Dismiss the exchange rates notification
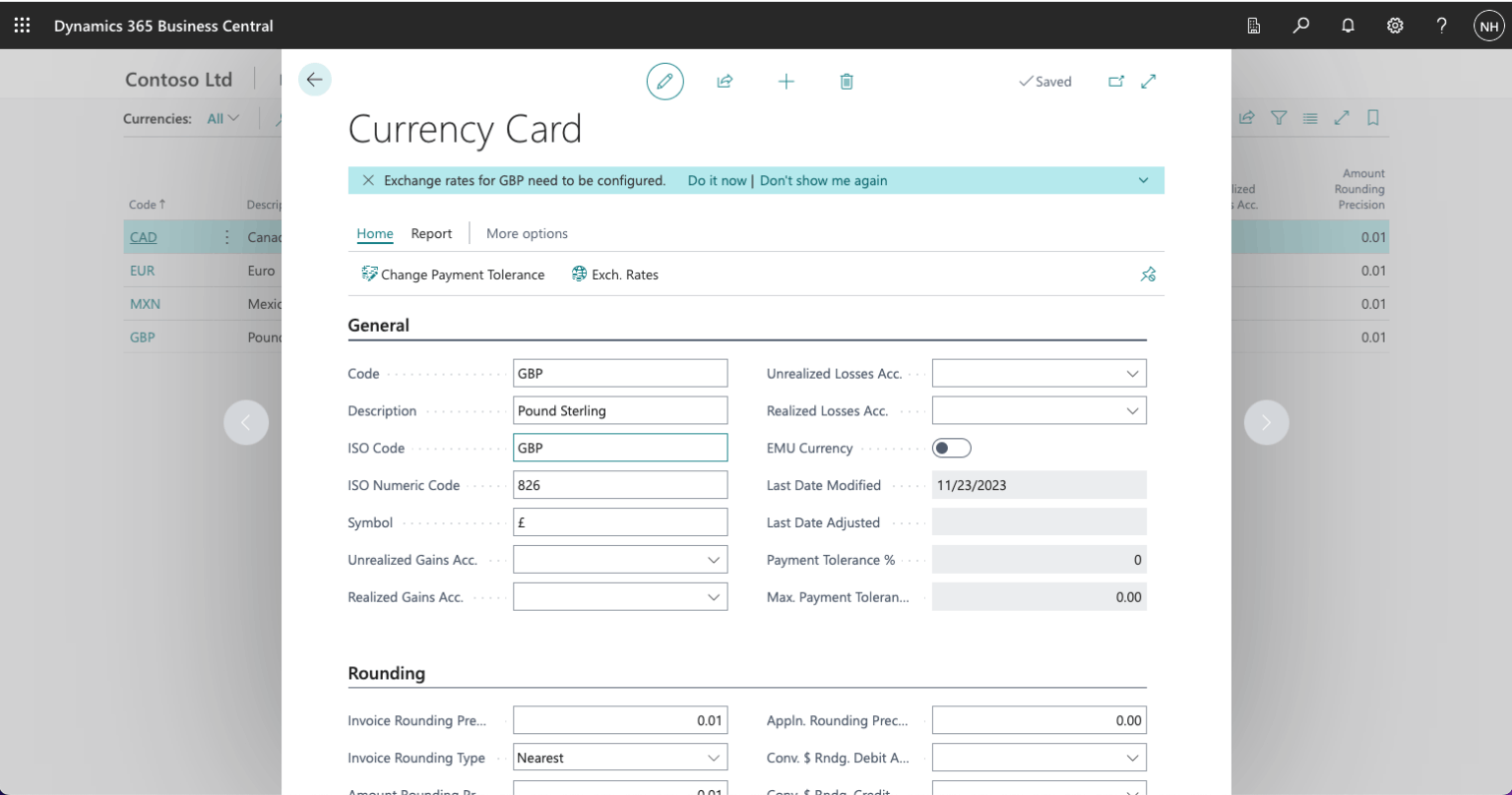The width and height of the screenshot is (1512, 795). click(368, 180)
